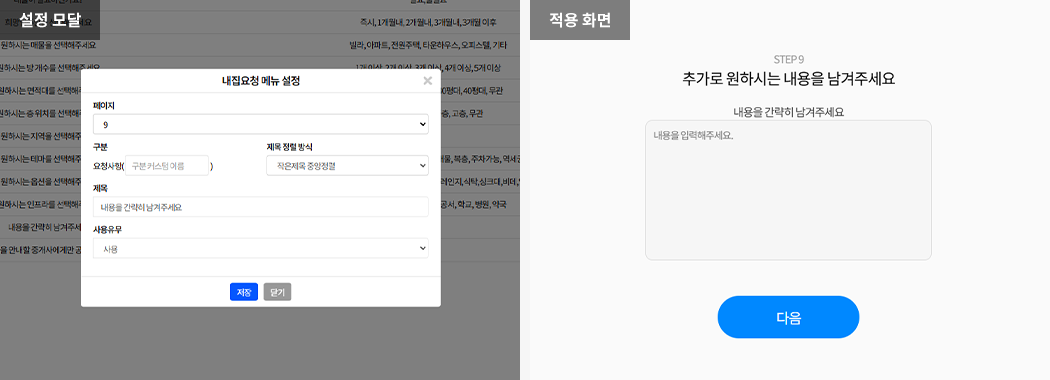Click the blue 저장 button

click(244, 292)
